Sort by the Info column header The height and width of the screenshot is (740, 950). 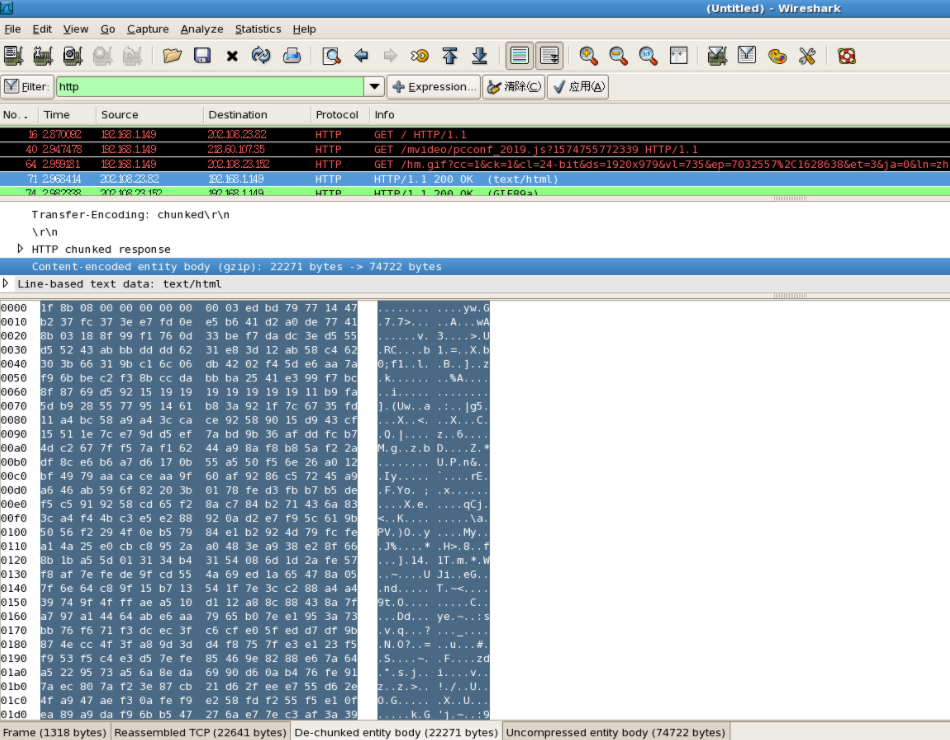[659, 115]
